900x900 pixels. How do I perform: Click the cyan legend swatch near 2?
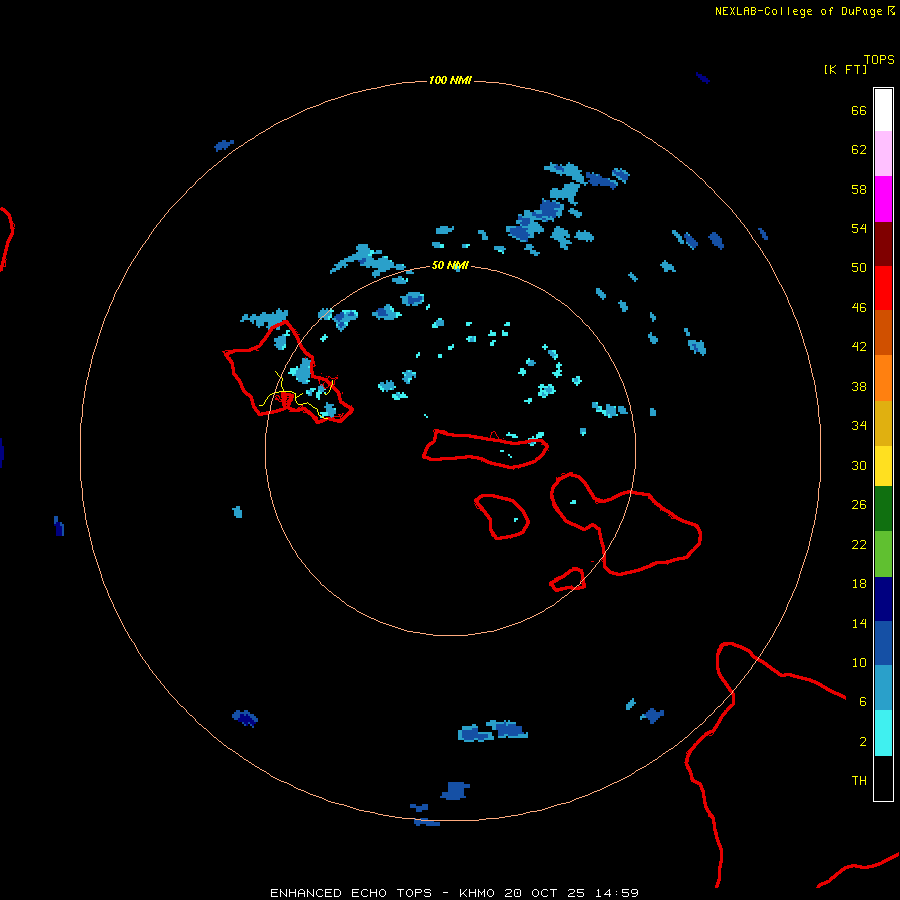pos(883,733)
